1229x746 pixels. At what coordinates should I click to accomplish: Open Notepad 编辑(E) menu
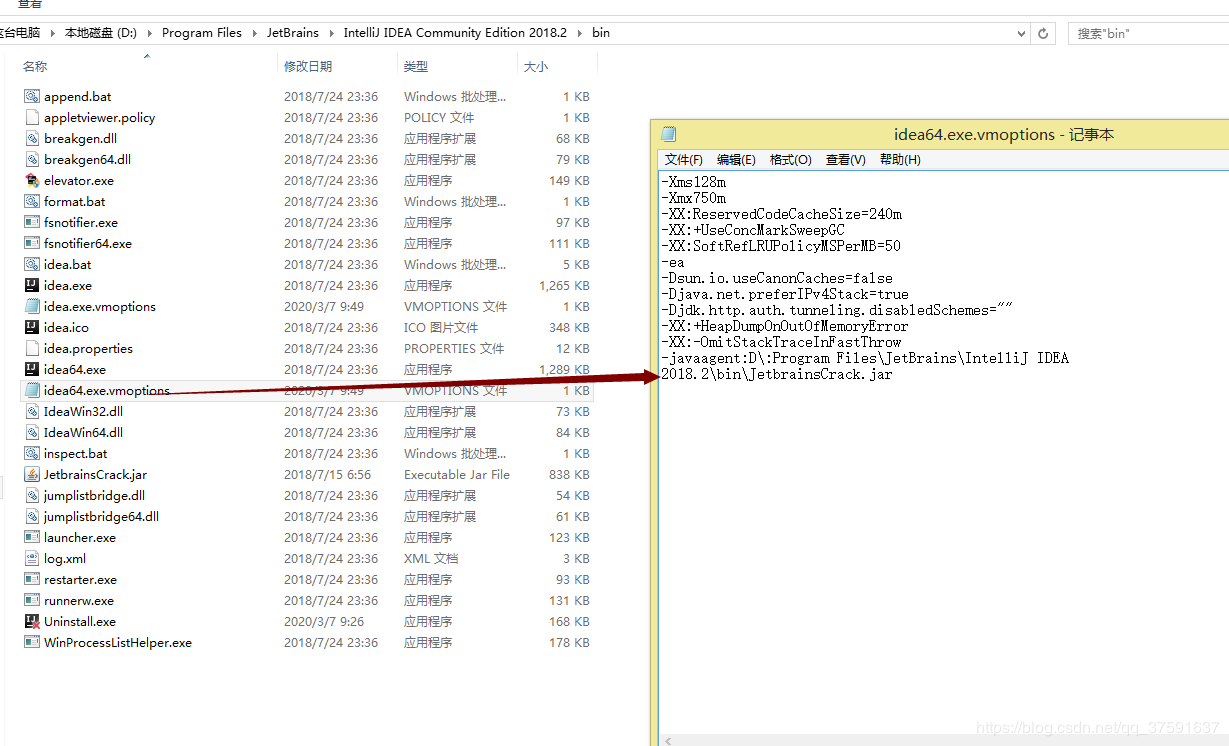pos(737,160)
